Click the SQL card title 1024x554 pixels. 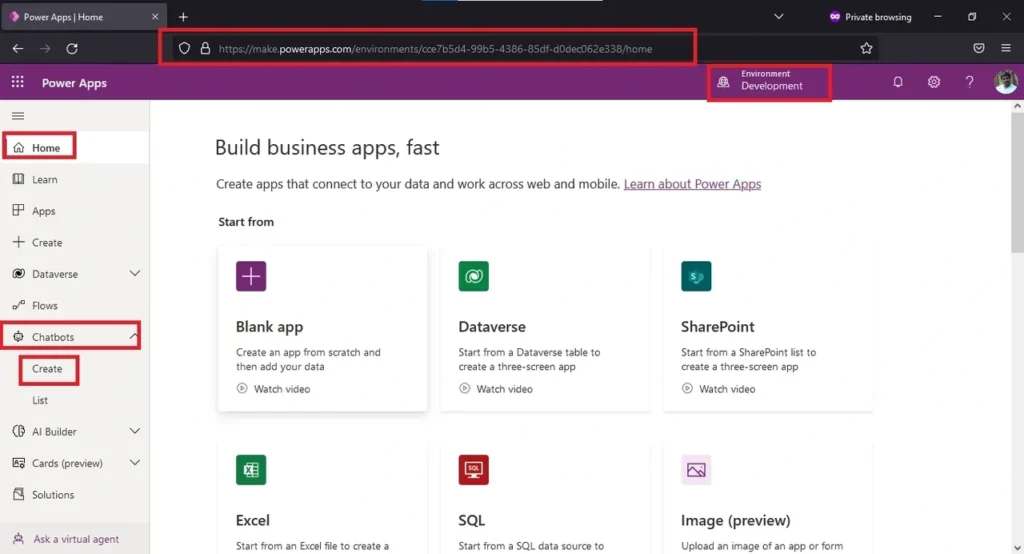tap(472, 521)
